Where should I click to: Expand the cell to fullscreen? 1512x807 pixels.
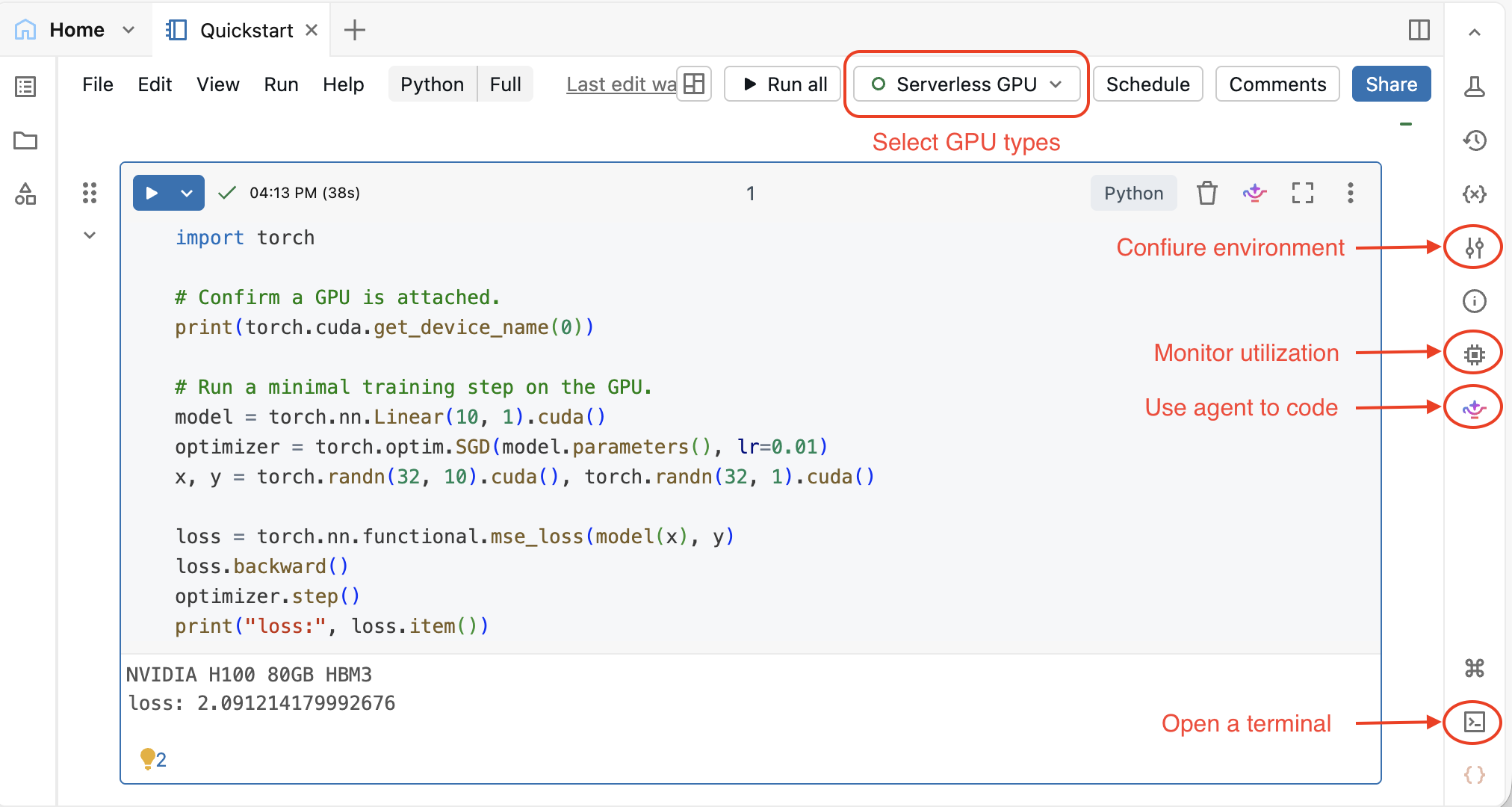[1303, 193]
